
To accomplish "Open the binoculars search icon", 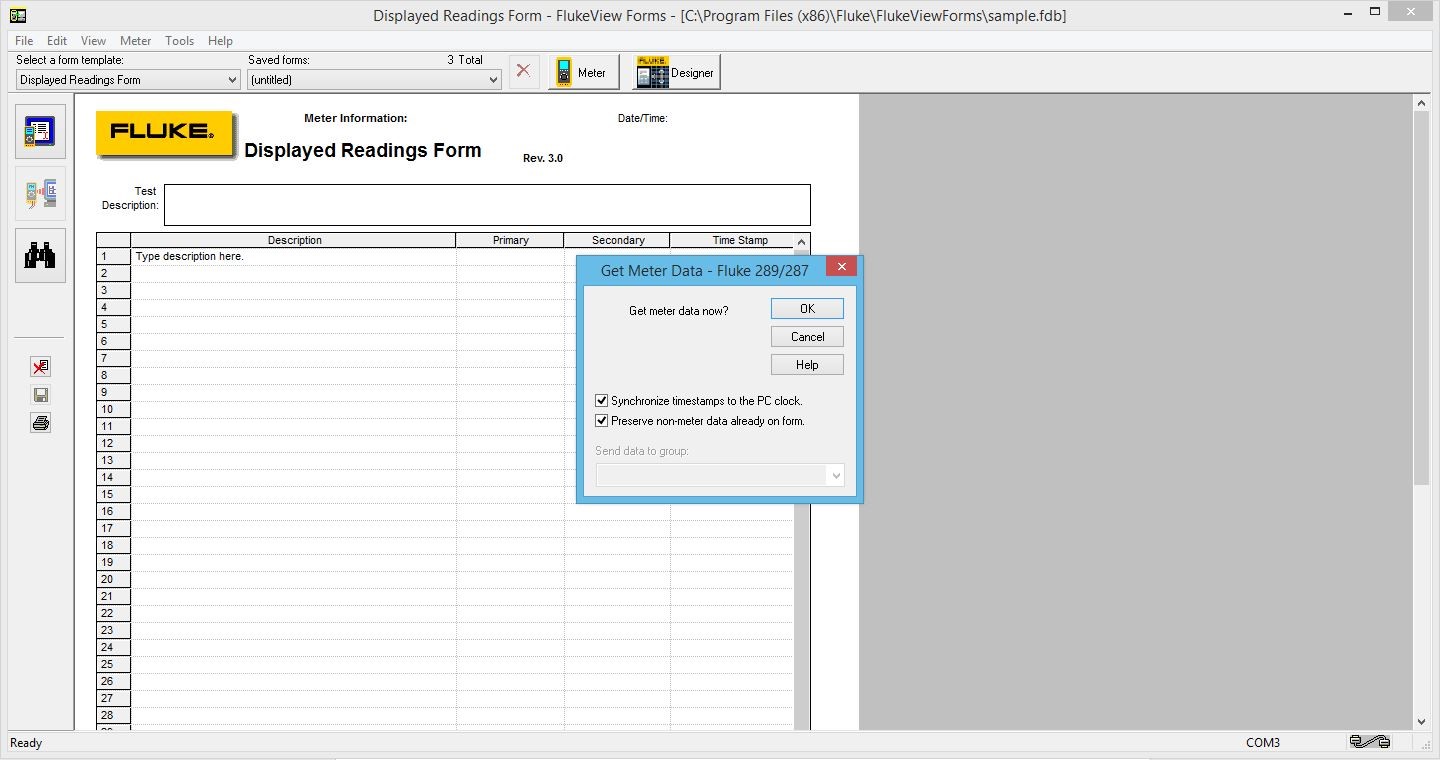I will pos(40,255).
